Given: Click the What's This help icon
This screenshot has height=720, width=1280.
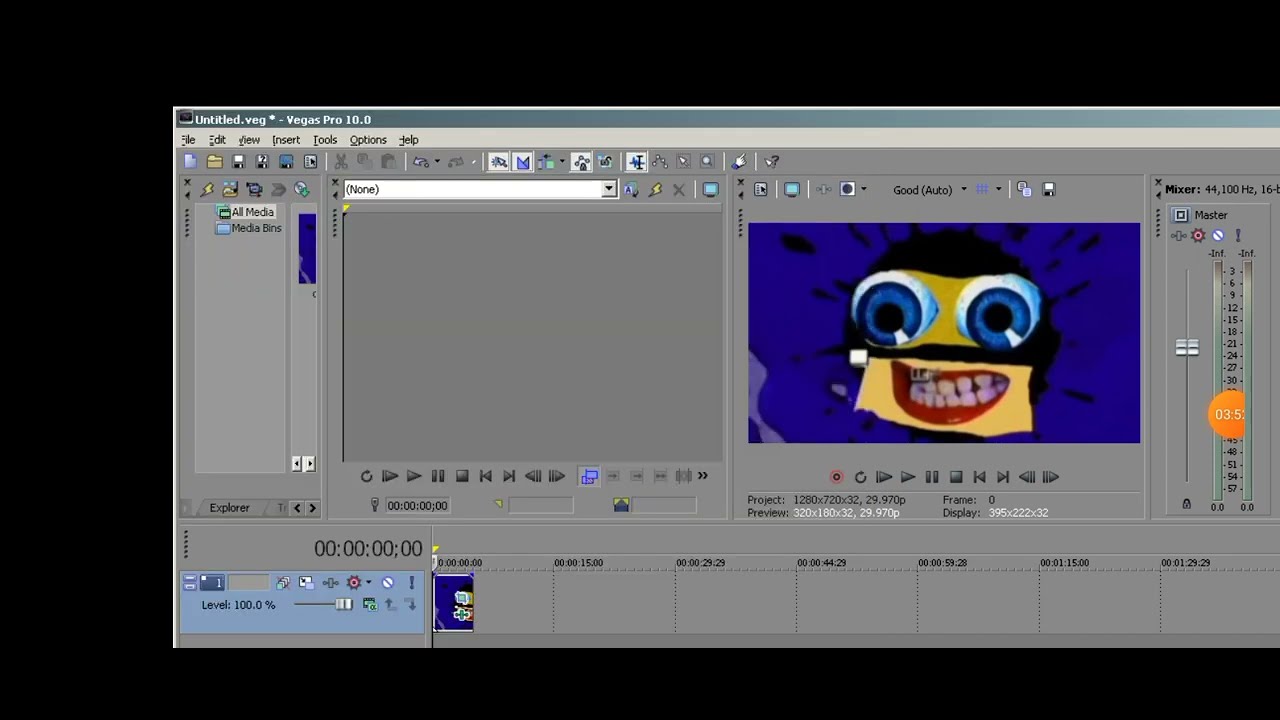Looking at the screenshot, I should [772, 161].
